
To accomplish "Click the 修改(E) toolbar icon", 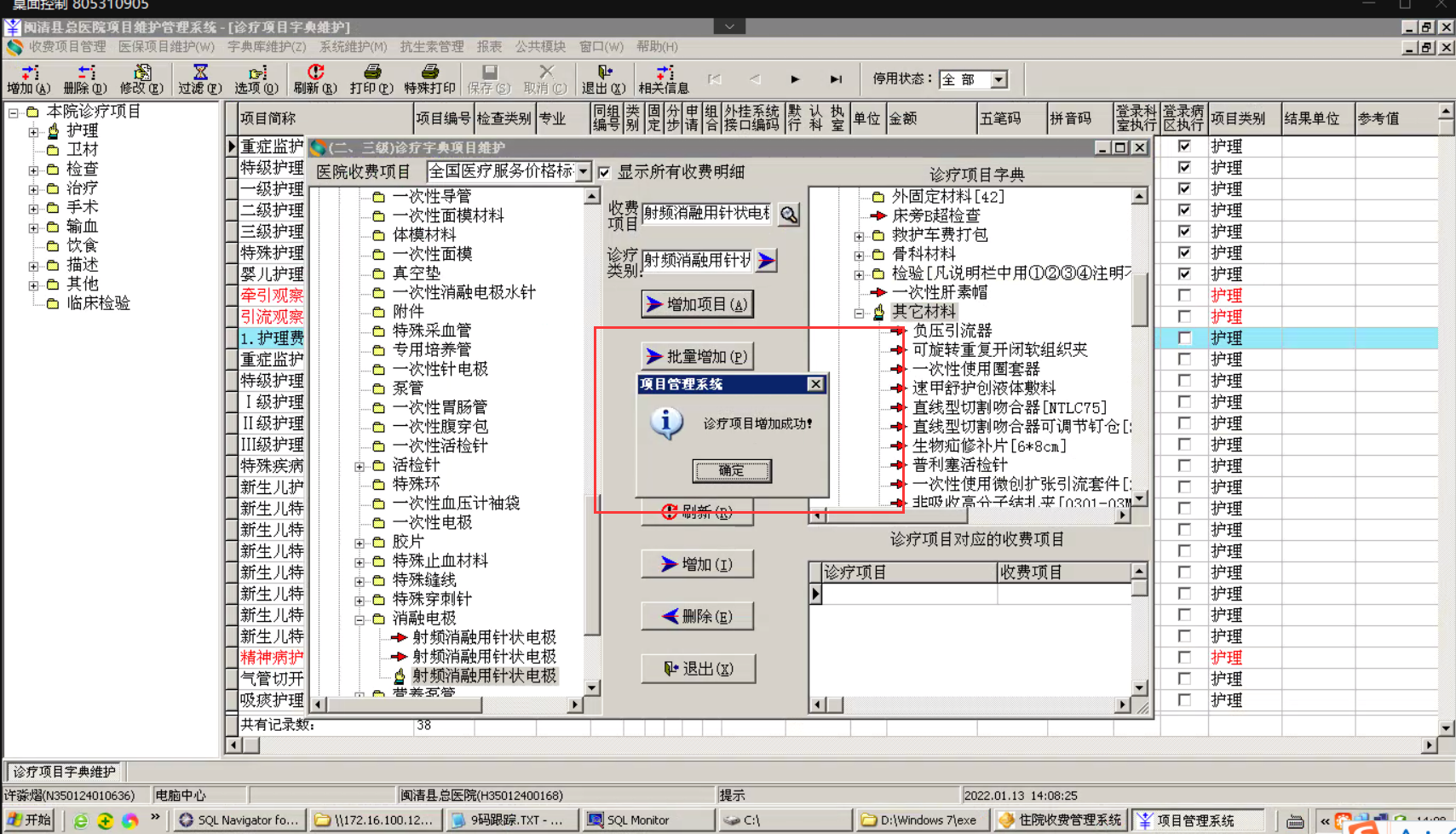I will point(141,79).
